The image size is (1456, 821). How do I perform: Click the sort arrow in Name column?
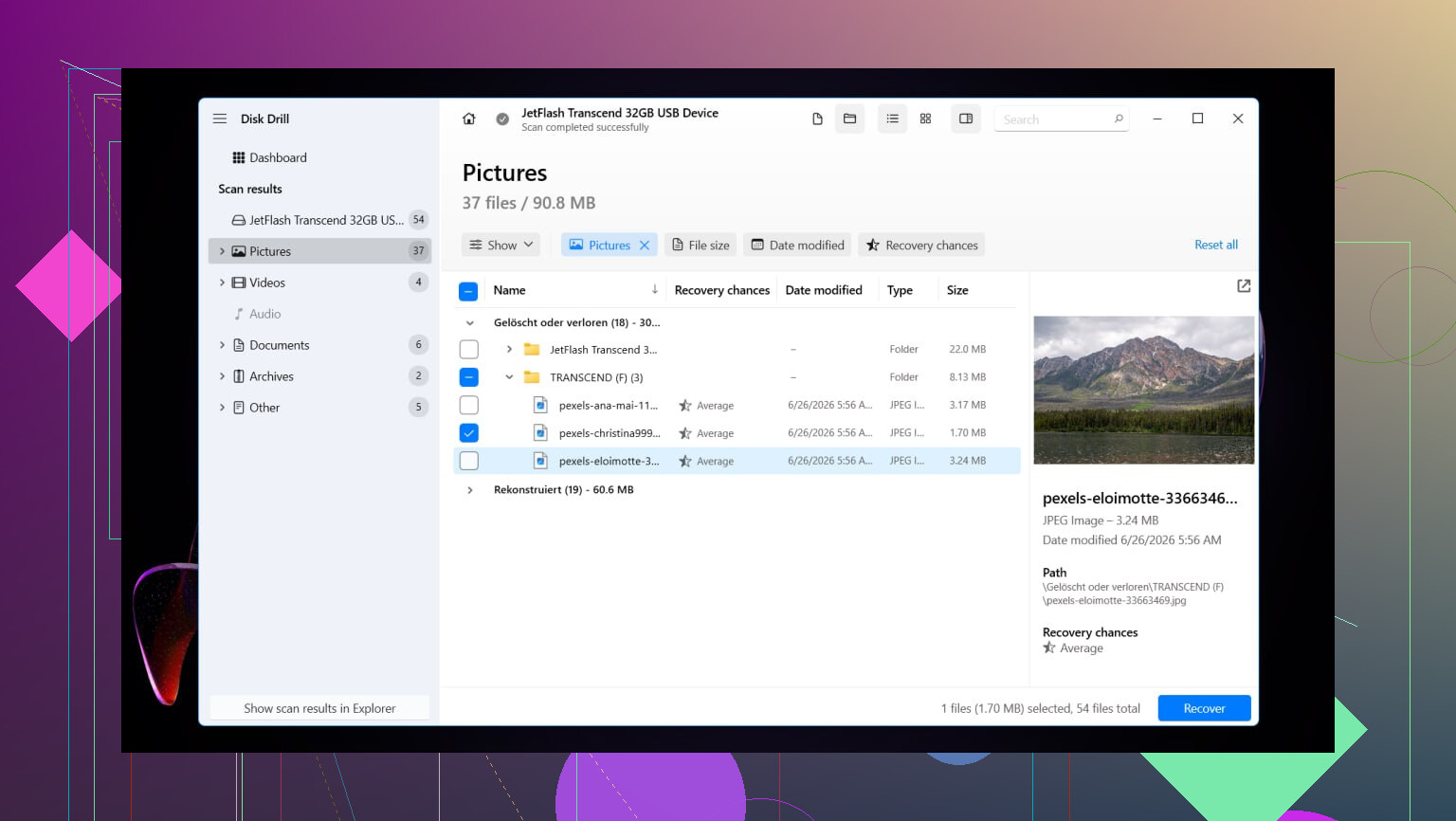pyautogui.click(x=654, y=289)
